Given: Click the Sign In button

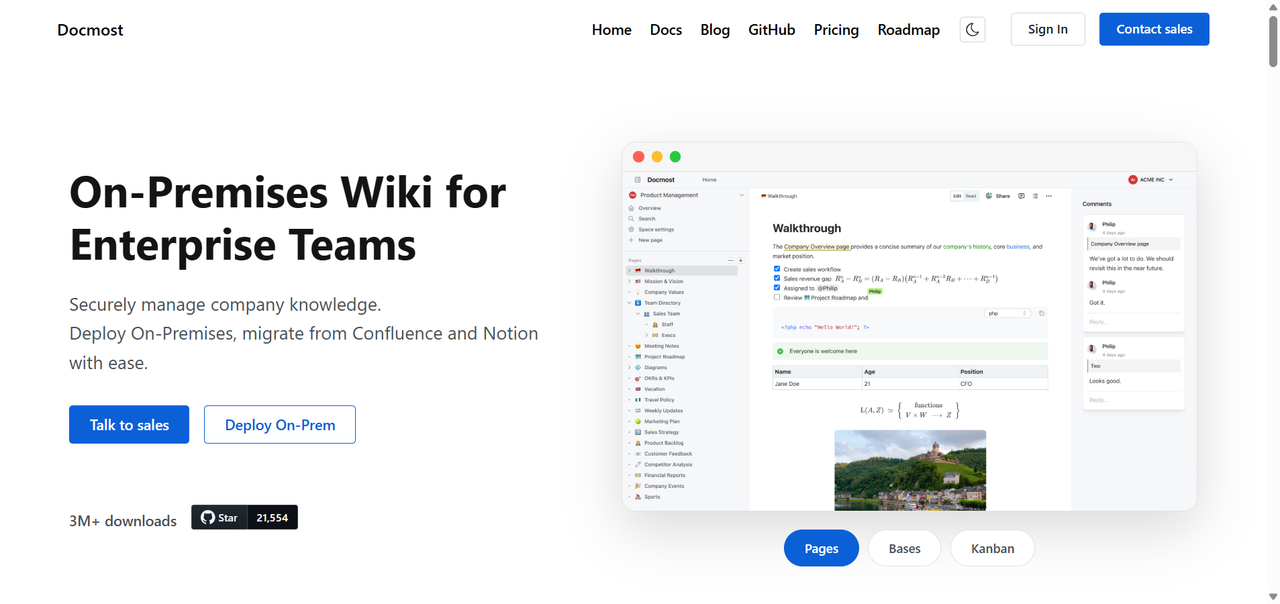Looking at the screenshot, I should 1048,29.
